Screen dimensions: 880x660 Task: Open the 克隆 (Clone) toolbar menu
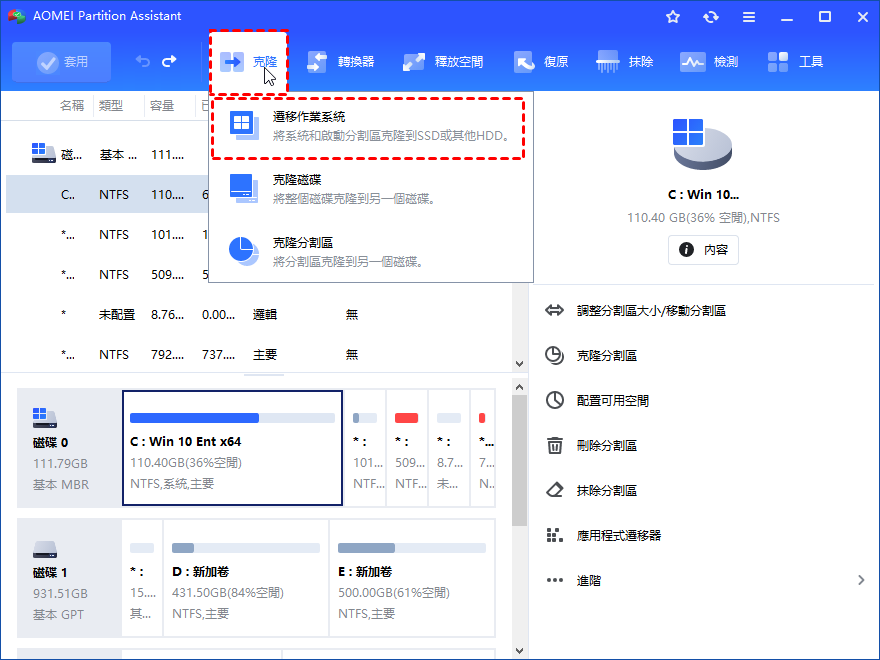(x=249, y=62)
